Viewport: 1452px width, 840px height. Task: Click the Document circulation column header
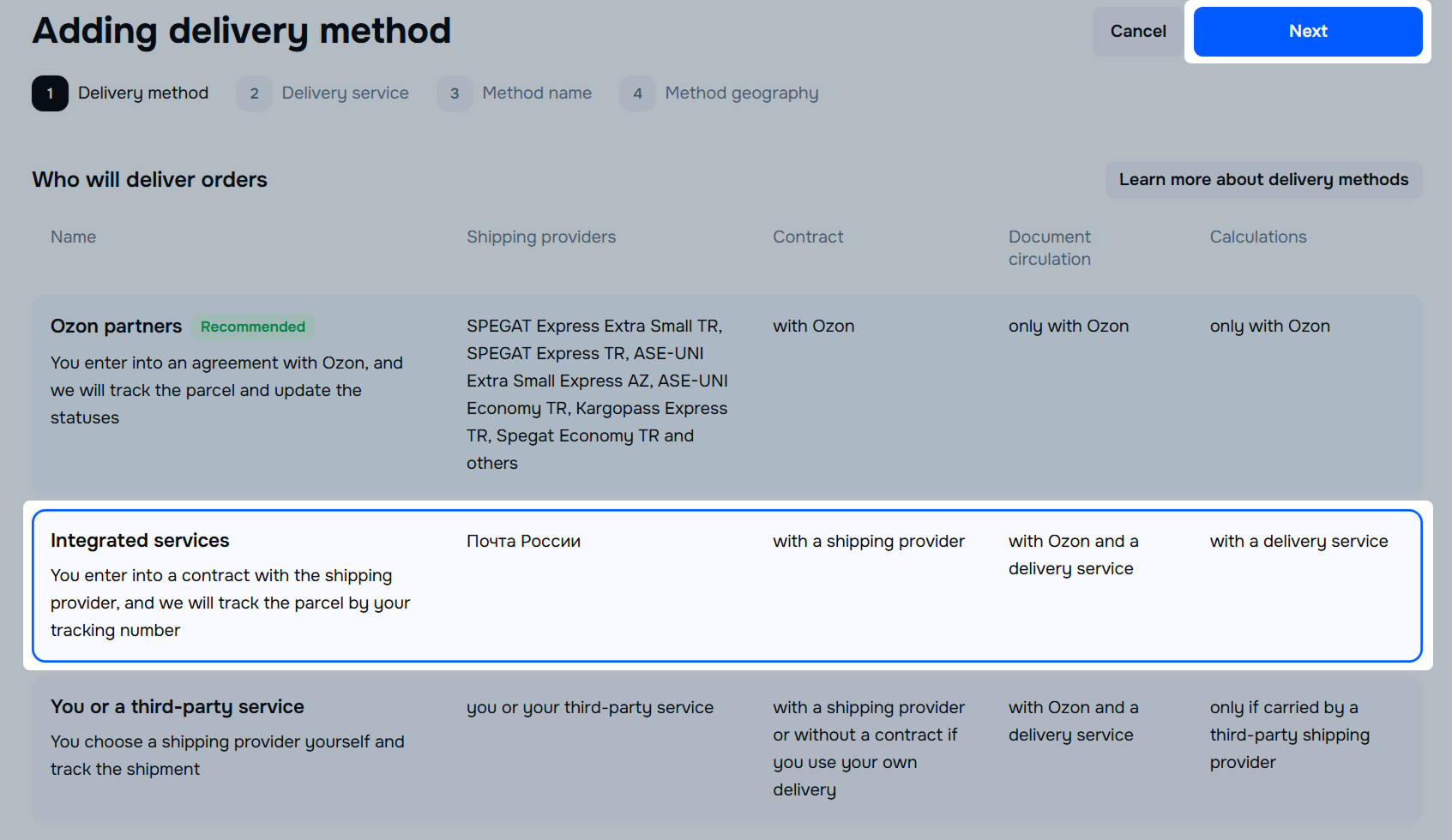coord(1049,248)
